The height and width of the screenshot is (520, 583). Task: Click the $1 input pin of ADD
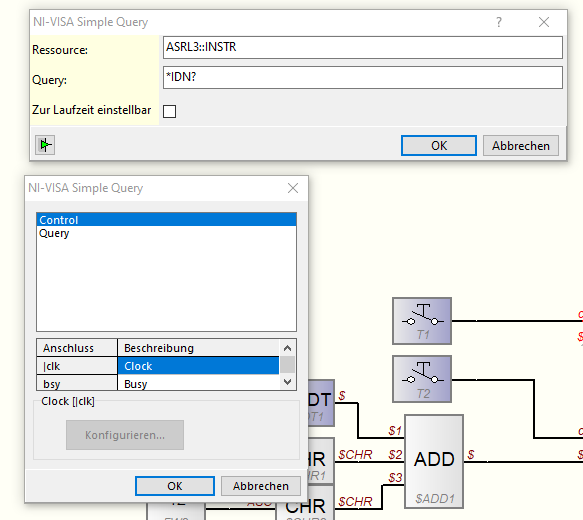(395, 431)
